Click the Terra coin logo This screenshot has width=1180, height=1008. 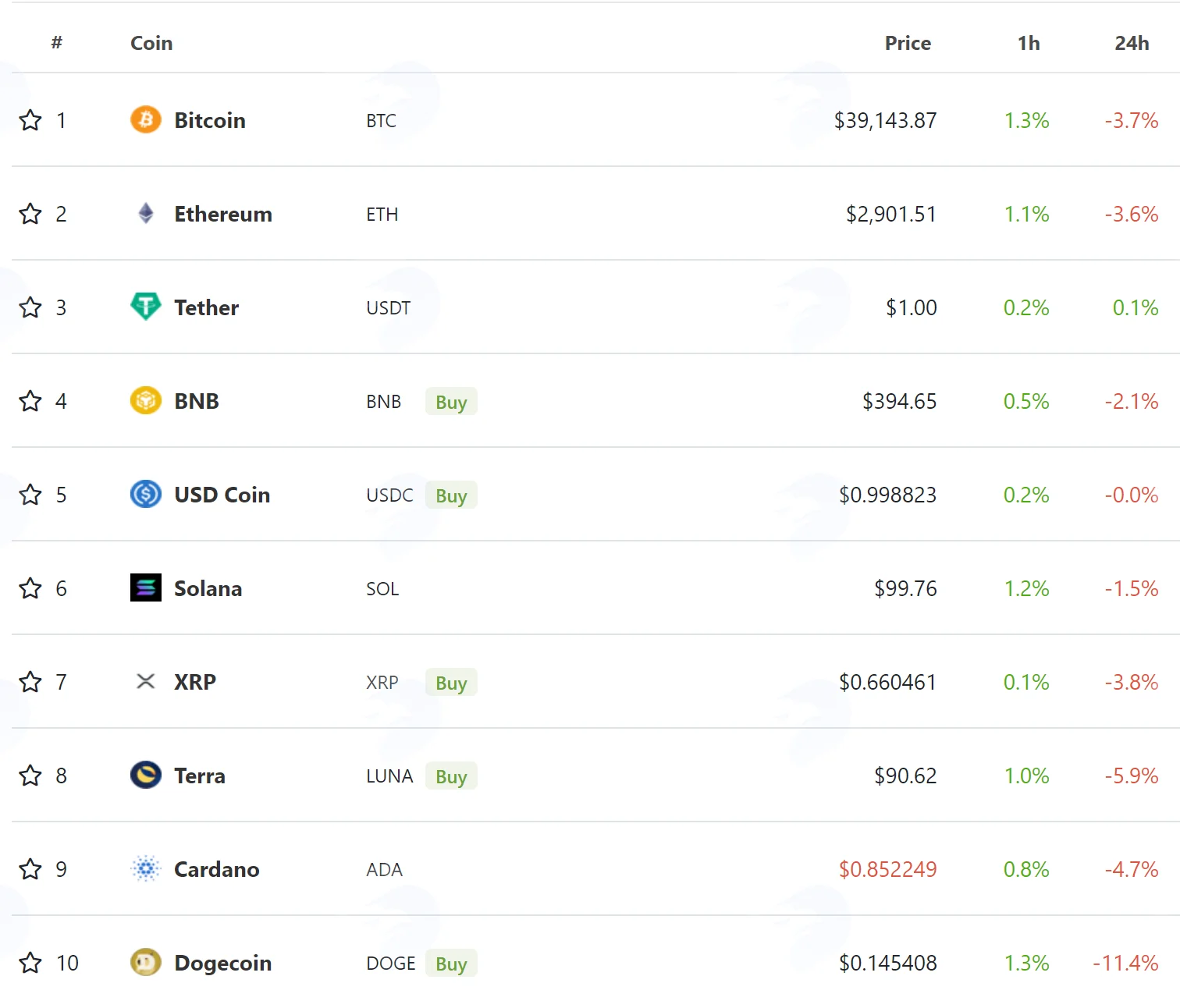point(145,775)
